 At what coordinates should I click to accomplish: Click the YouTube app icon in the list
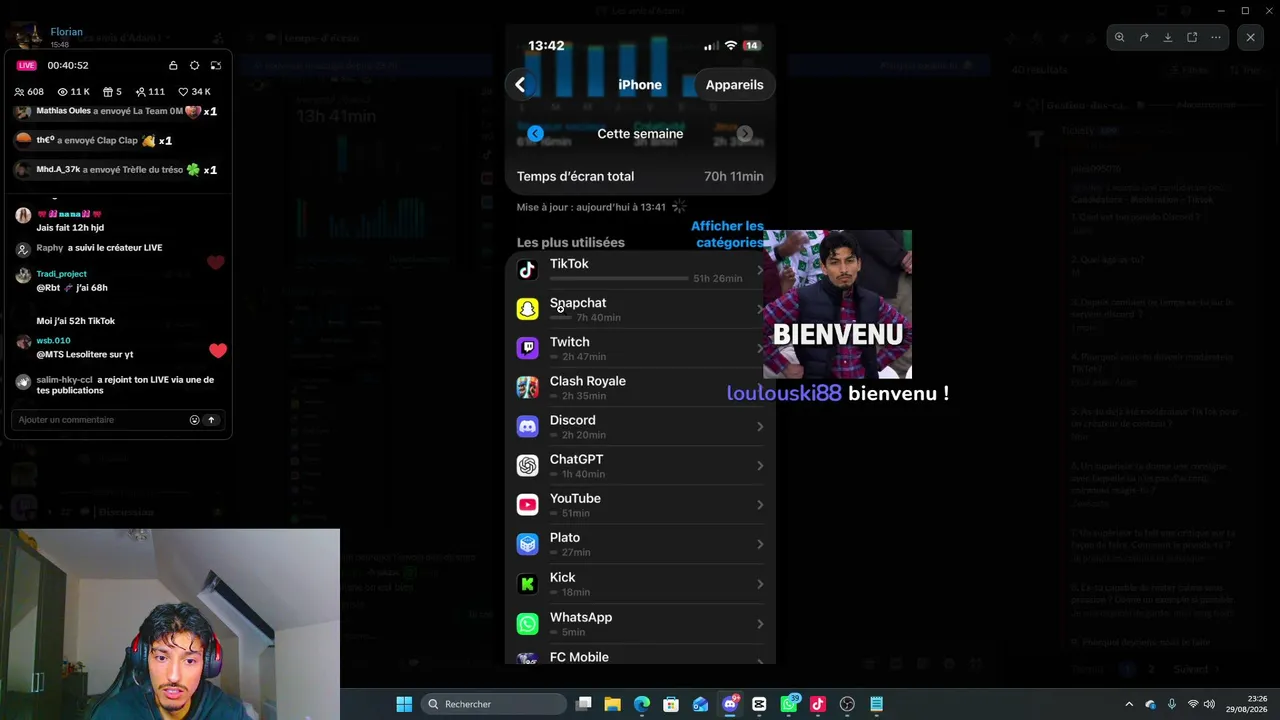coord(527,505)
